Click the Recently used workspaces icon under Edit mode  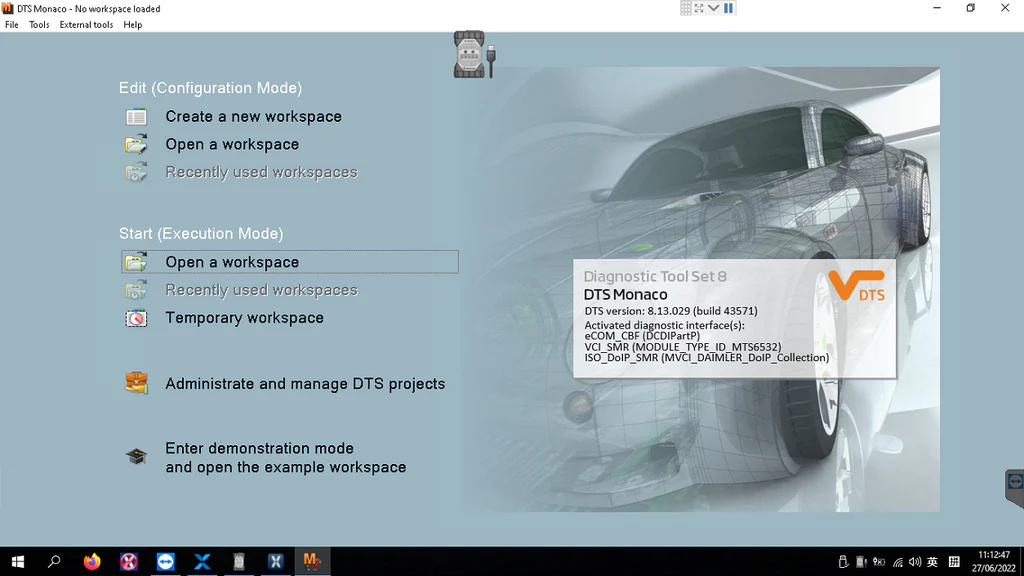(x=136, y=172)
